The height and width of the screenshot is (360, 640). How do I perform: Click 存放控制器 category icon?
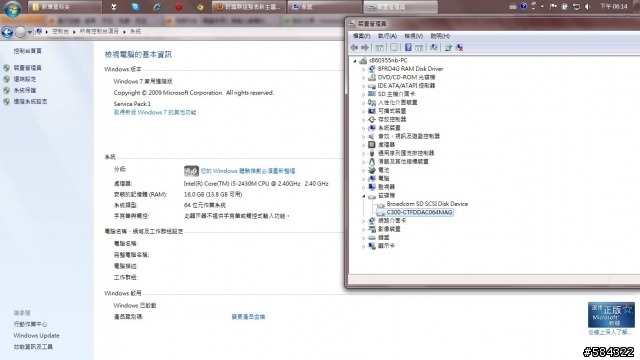click(371, 120)
